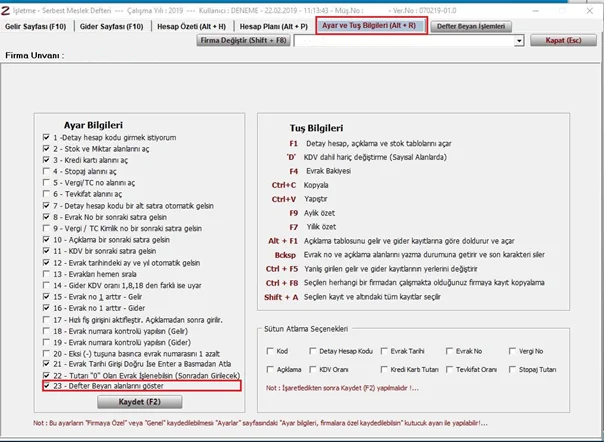Toggle '1 - Detay hesap kodu girmek istiyorum'
604x442 pixels.
[x=46, y=138]
